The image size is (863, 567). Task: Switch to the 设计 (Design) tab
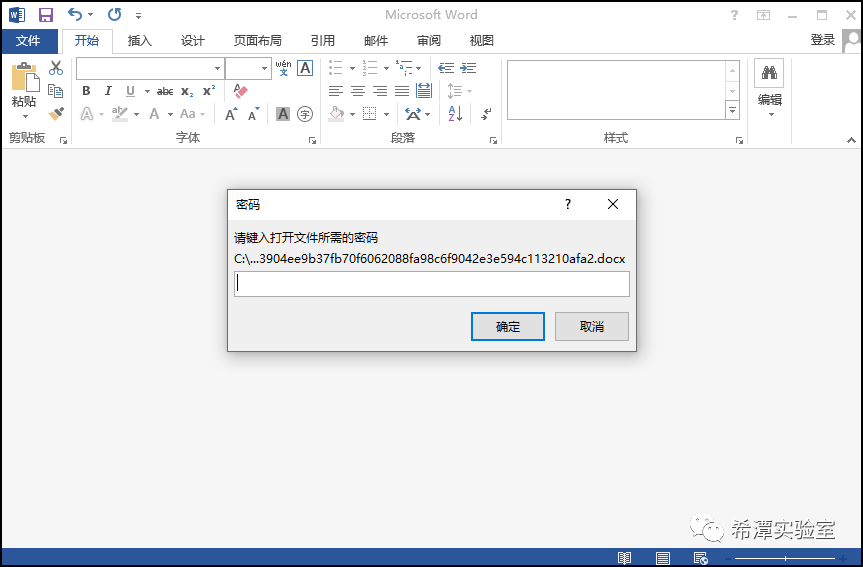(193, 41)
